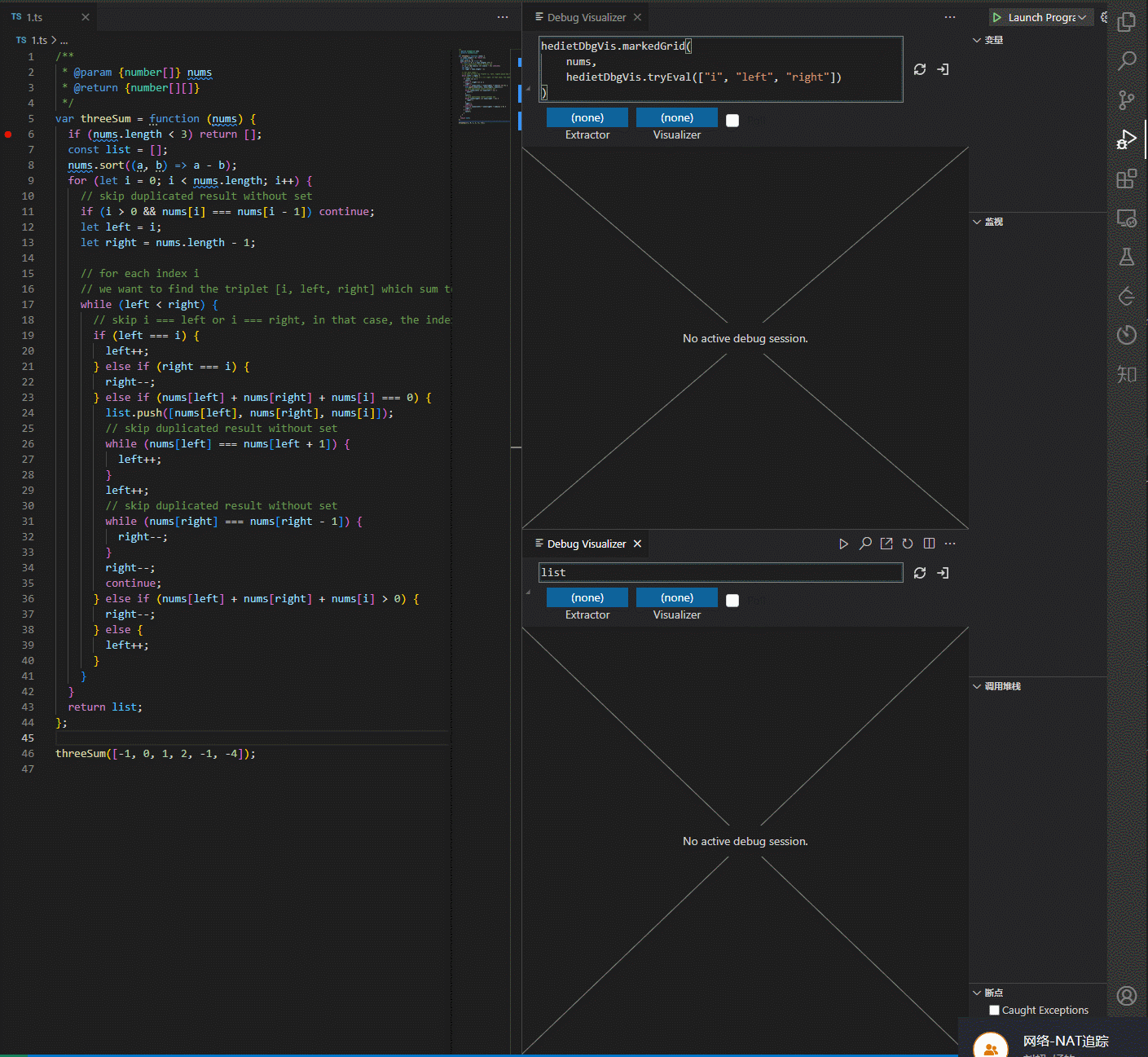
Task: Click the avatar icon on the NAT notification
Action: (991, 1047)
